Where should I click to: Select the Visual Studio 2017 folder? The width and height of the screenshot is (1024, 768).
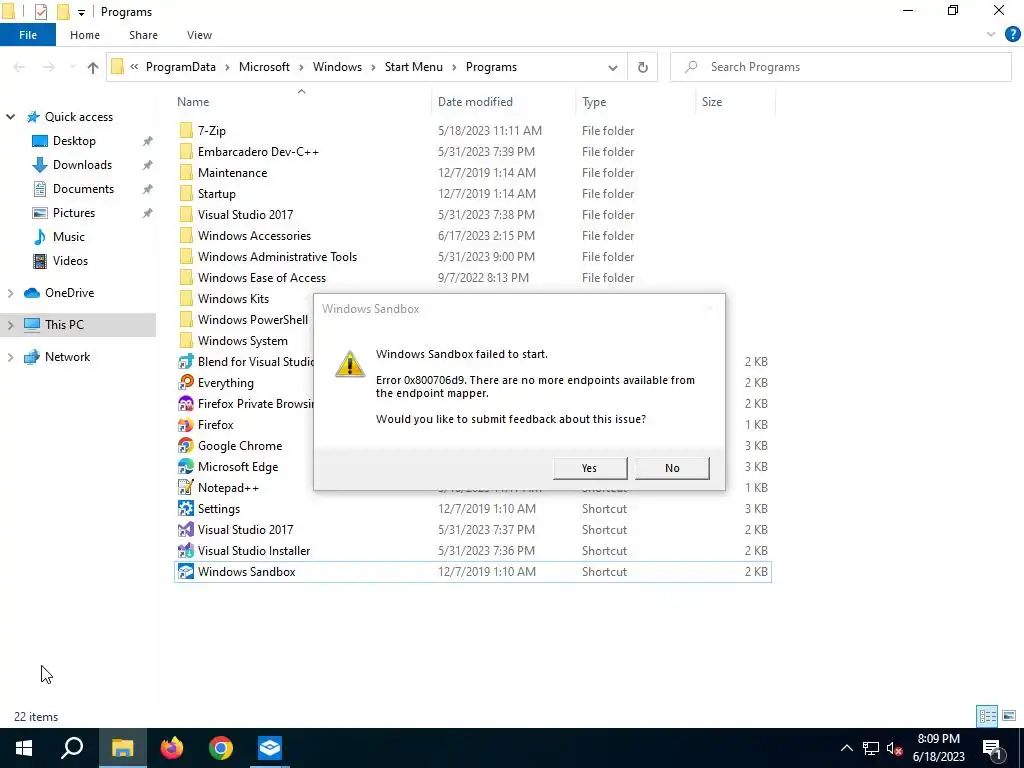click(245, 215)
